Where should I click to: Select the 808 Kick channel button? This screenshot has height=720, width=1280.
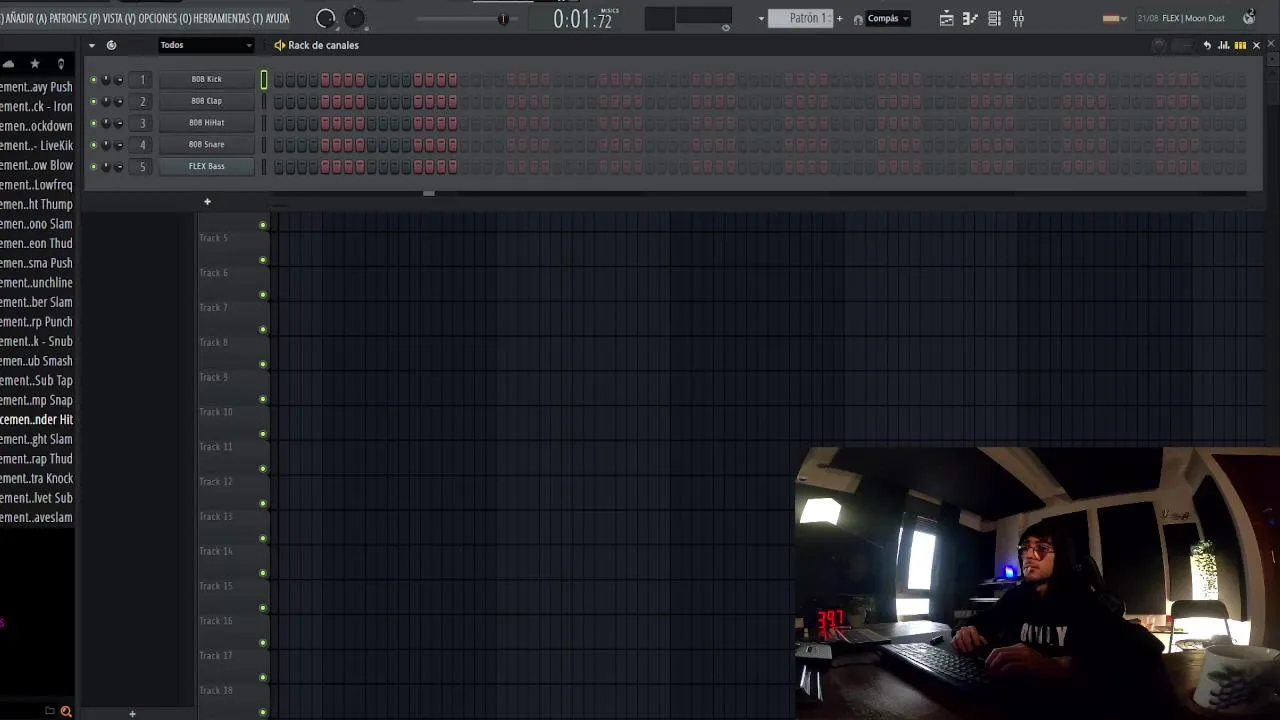tap(207, 79)
